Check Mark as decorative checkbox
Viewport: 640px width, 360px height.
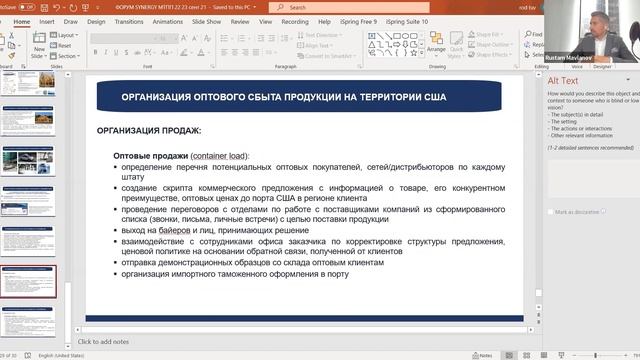[x=550, y=212]
